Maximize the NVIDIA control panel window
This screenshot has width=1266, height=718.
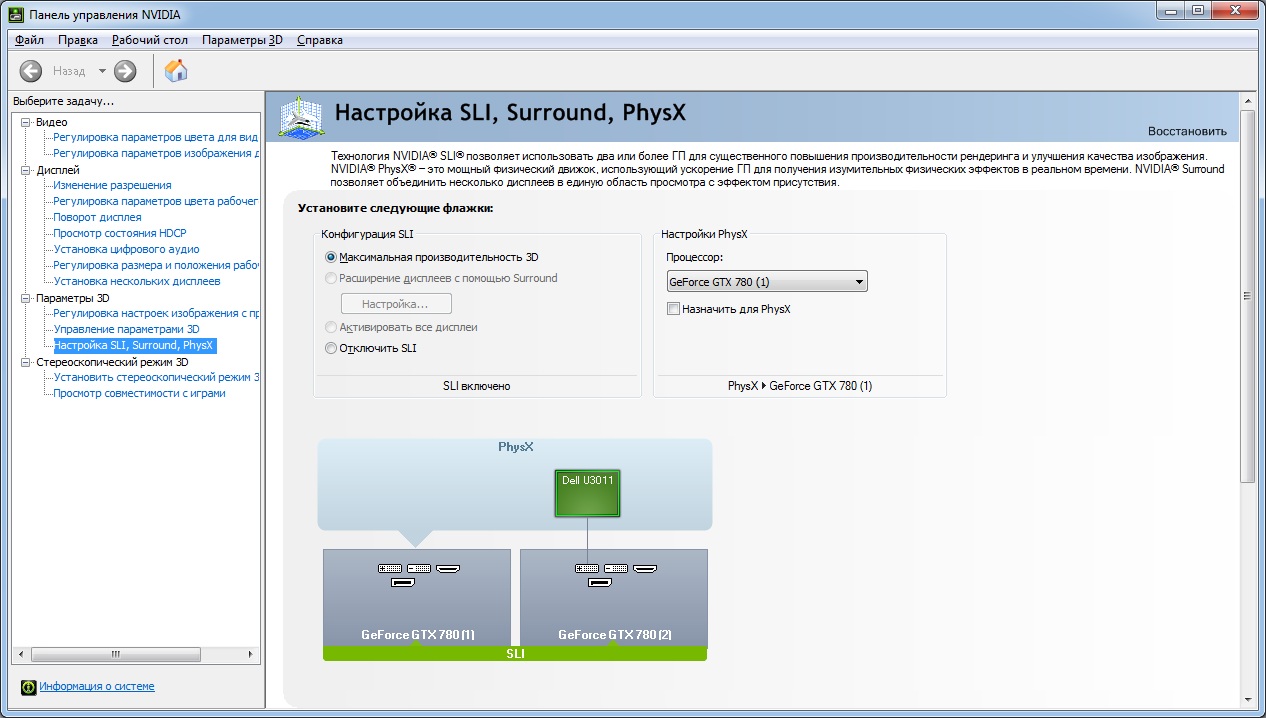click(1197, 11)
